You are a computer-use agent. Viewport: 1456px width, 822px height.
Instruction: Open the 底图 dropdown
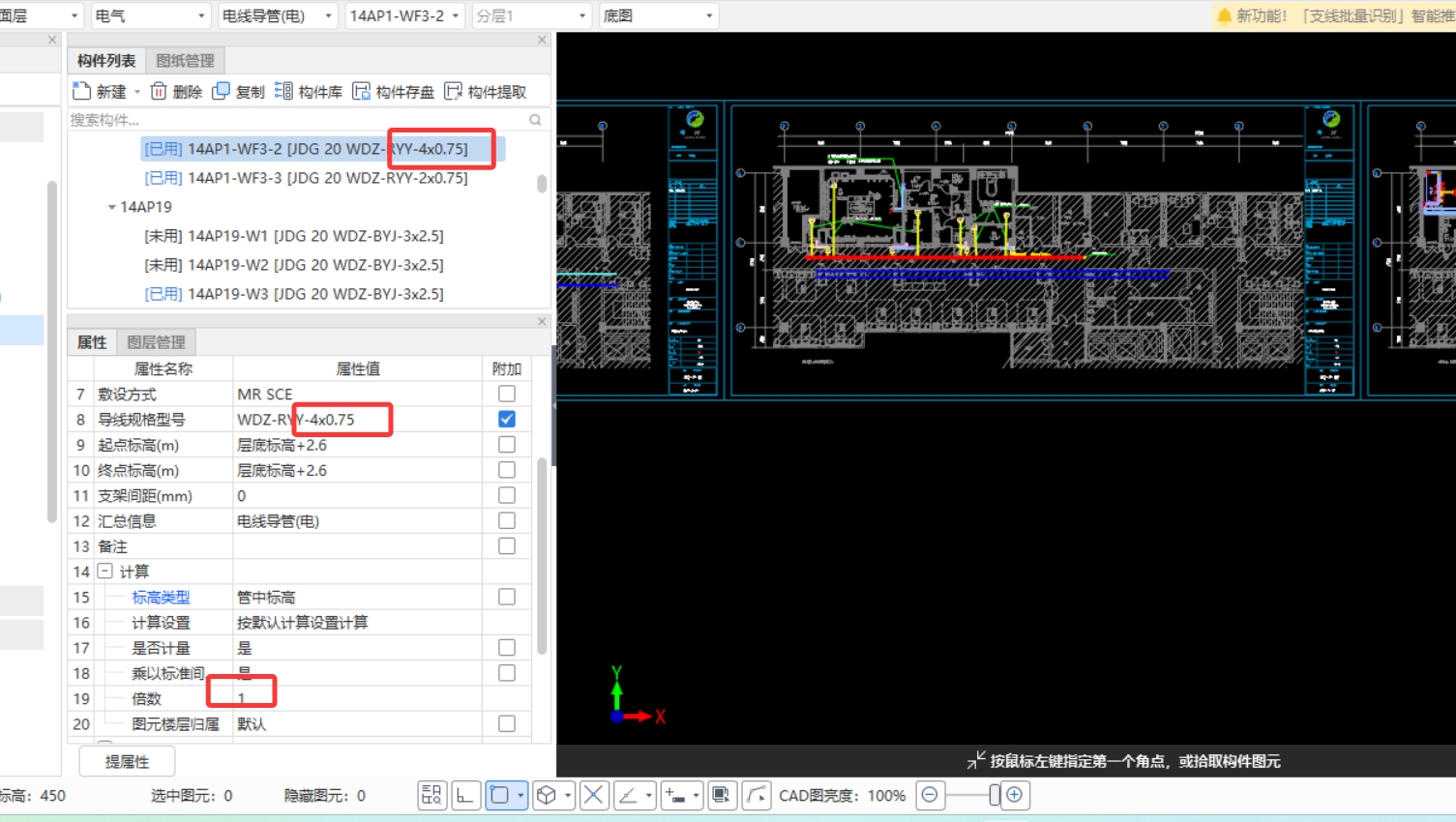(x=658, y=15)
